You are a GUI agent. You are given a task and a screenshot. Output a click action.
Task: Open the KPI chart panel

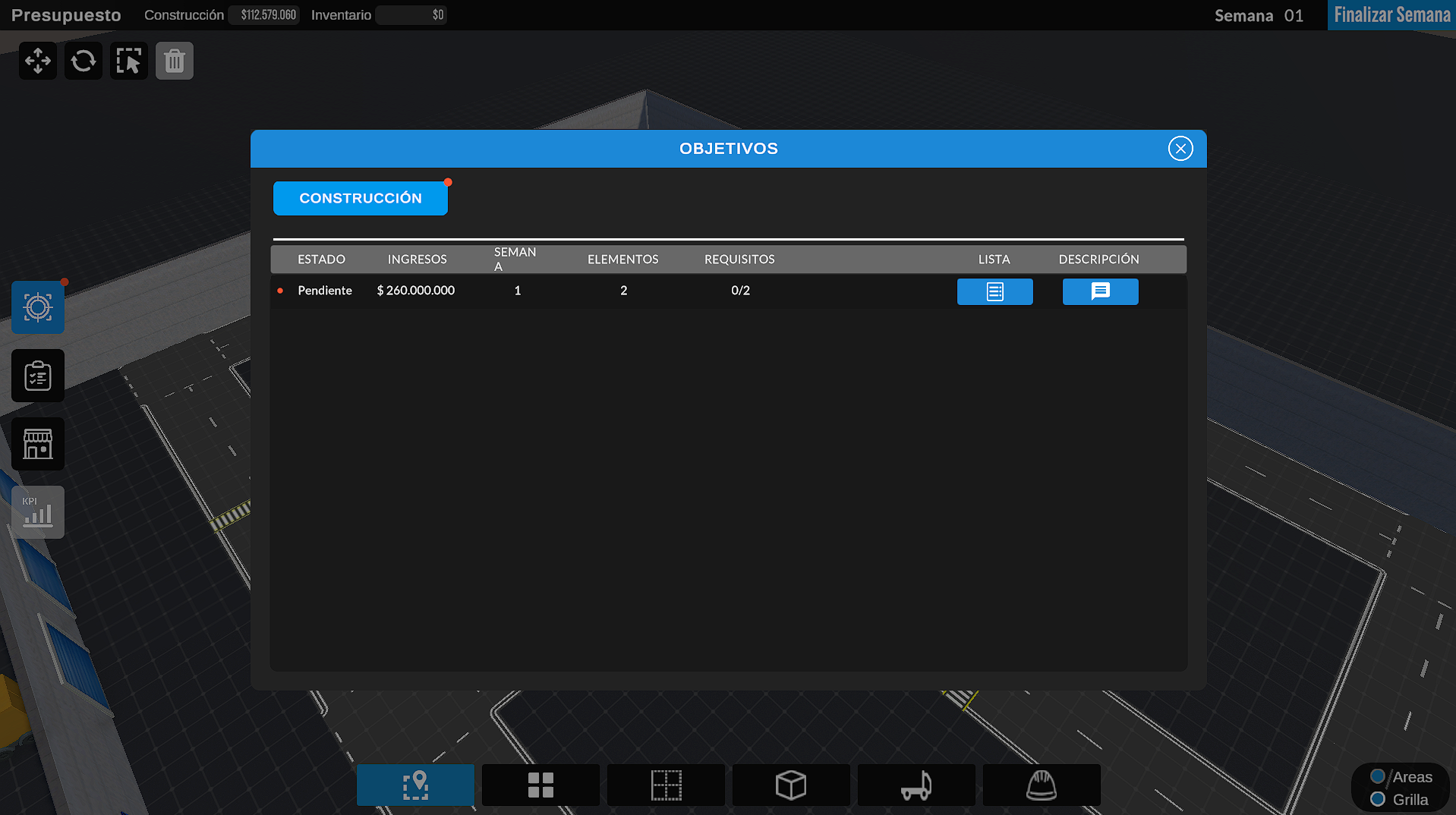[38, 512]
